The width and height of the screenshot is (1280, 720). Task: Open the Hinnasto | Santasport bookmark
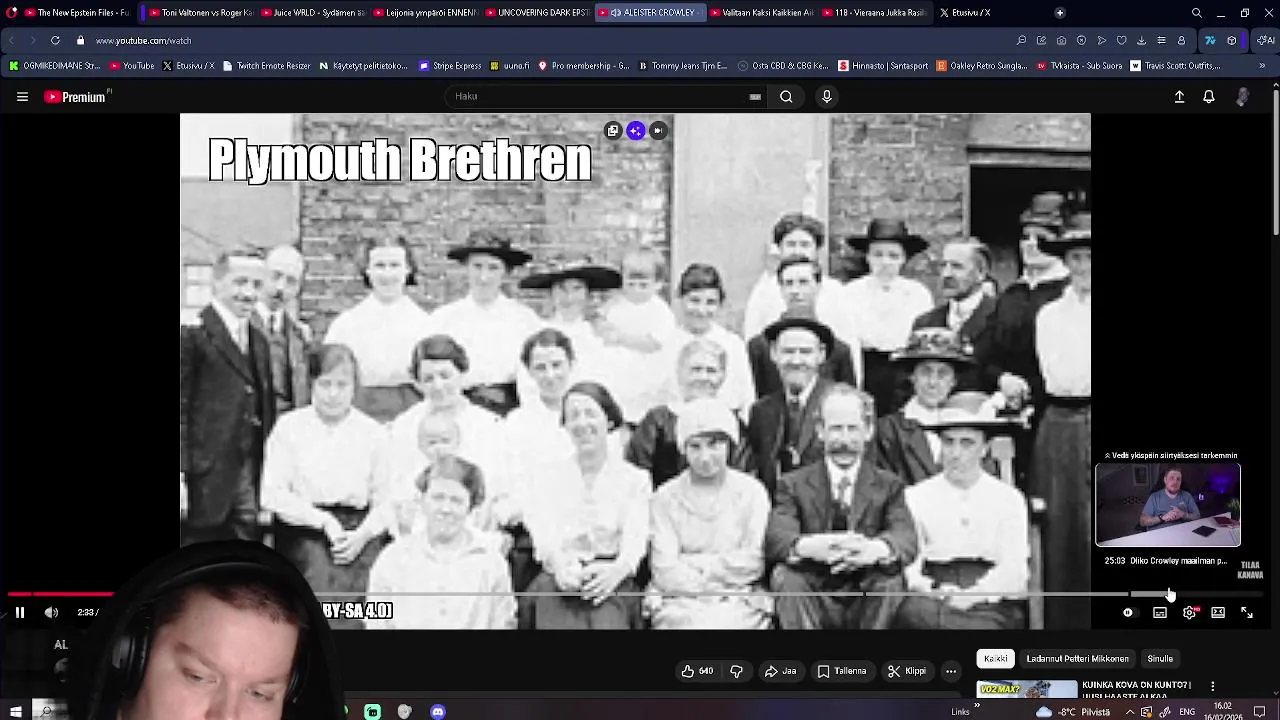[x=883, y=66]
